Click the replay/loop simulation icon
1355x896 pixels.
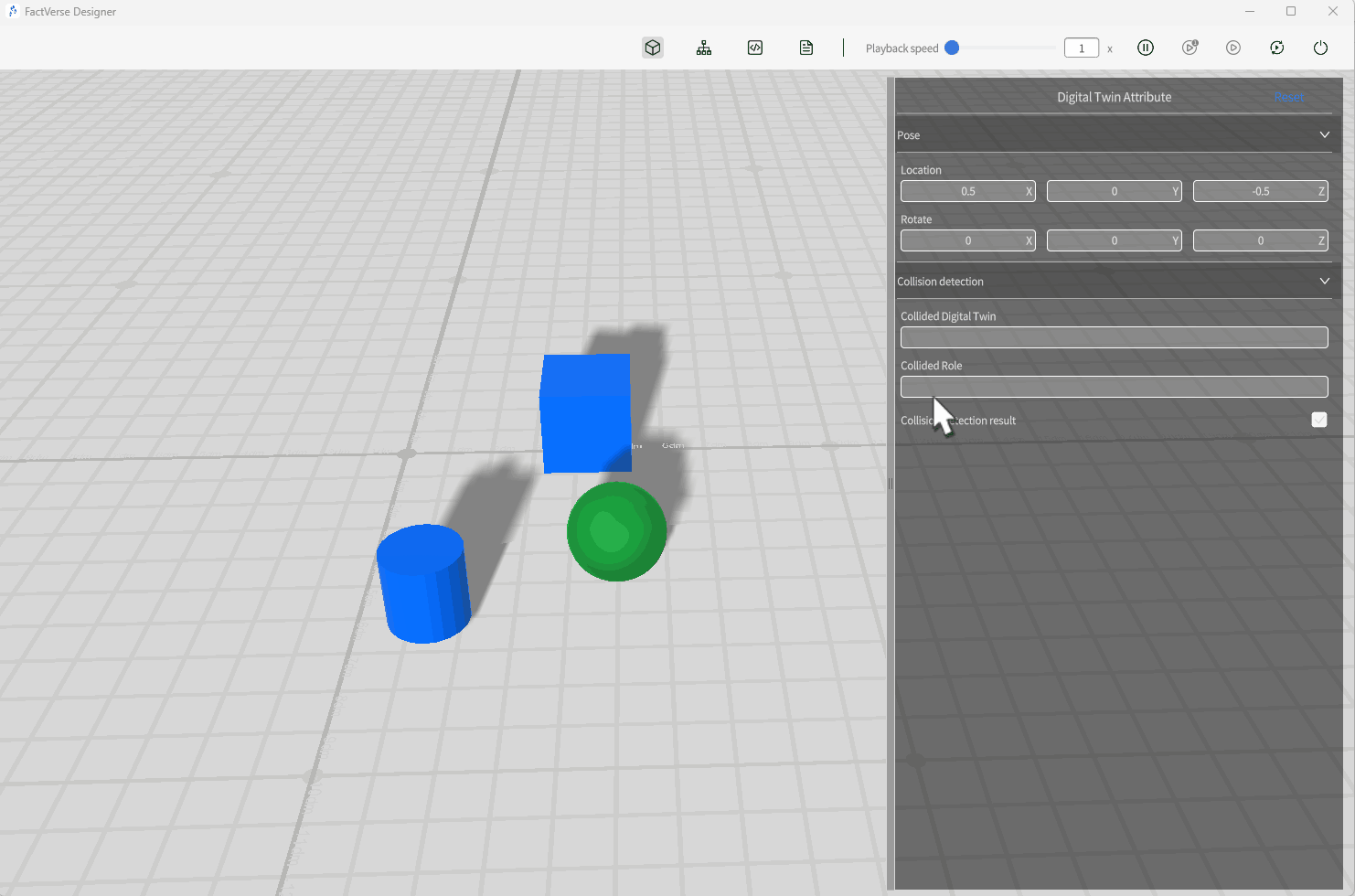point(1277,48)
